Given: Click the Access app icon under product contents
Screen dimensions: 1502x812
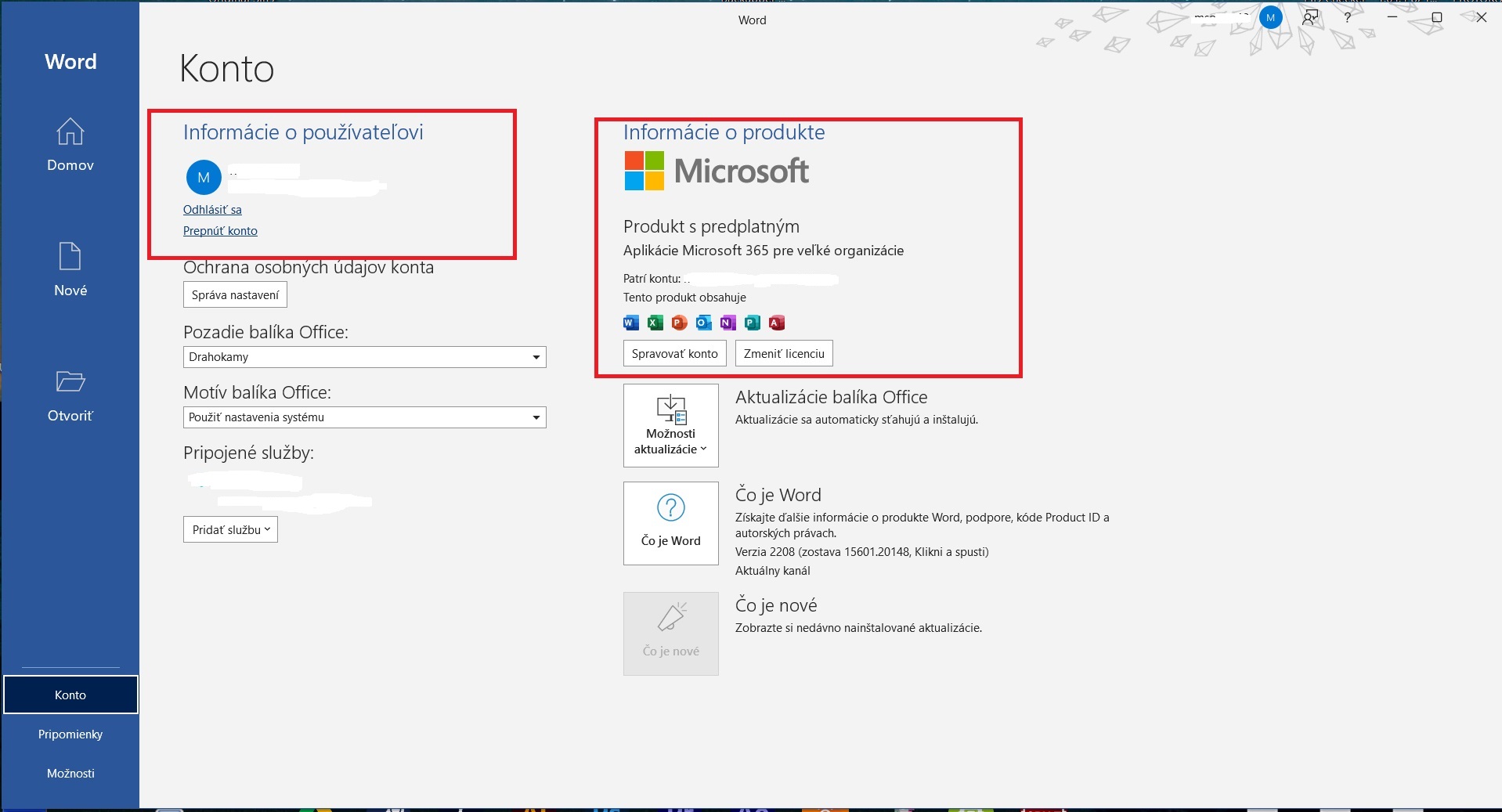Looking at the screenshot, I should [x=777, y=323].
